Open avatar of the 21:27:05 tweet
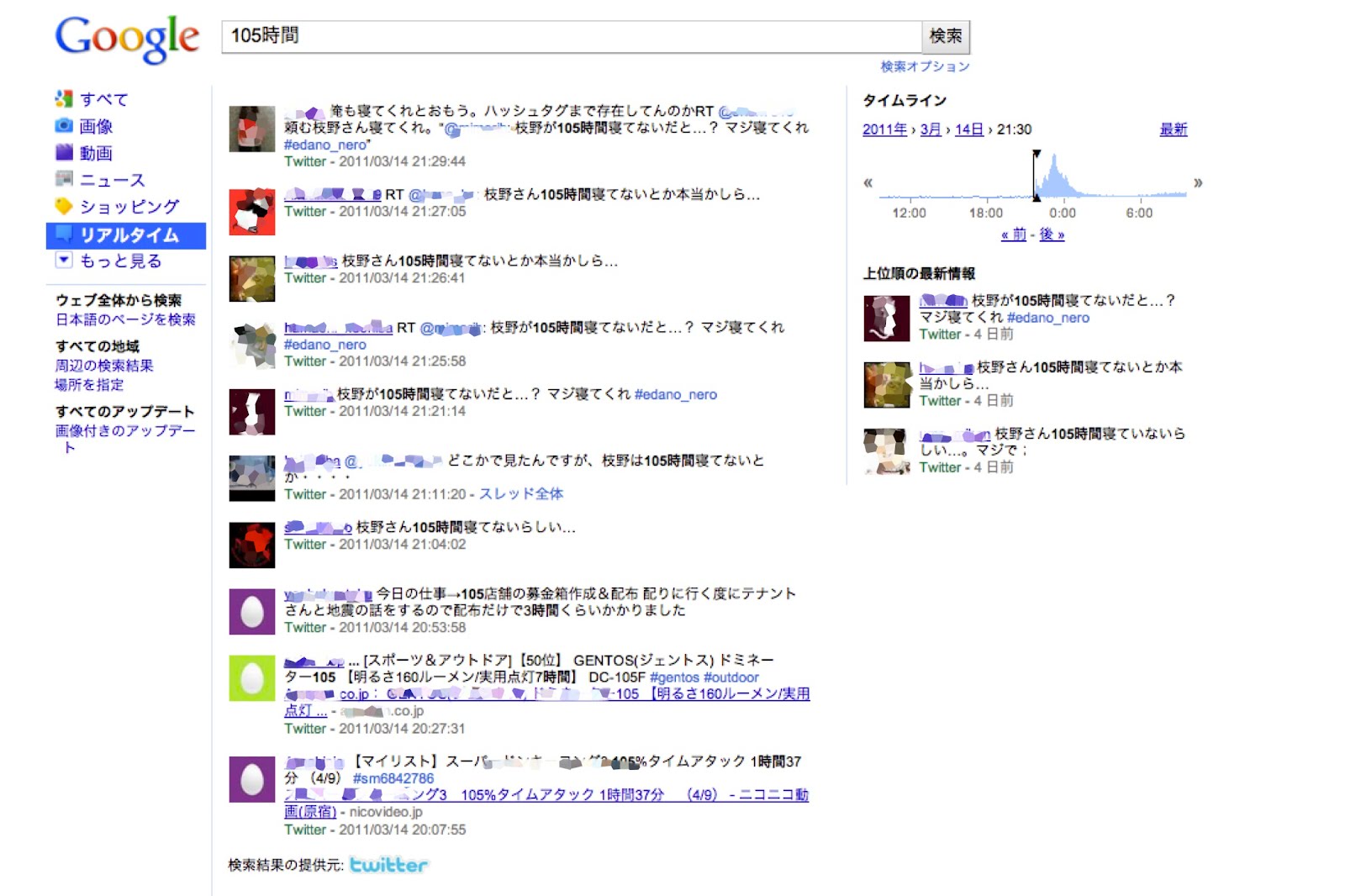Screen dimensions: 1345x896 click(252, 212)
